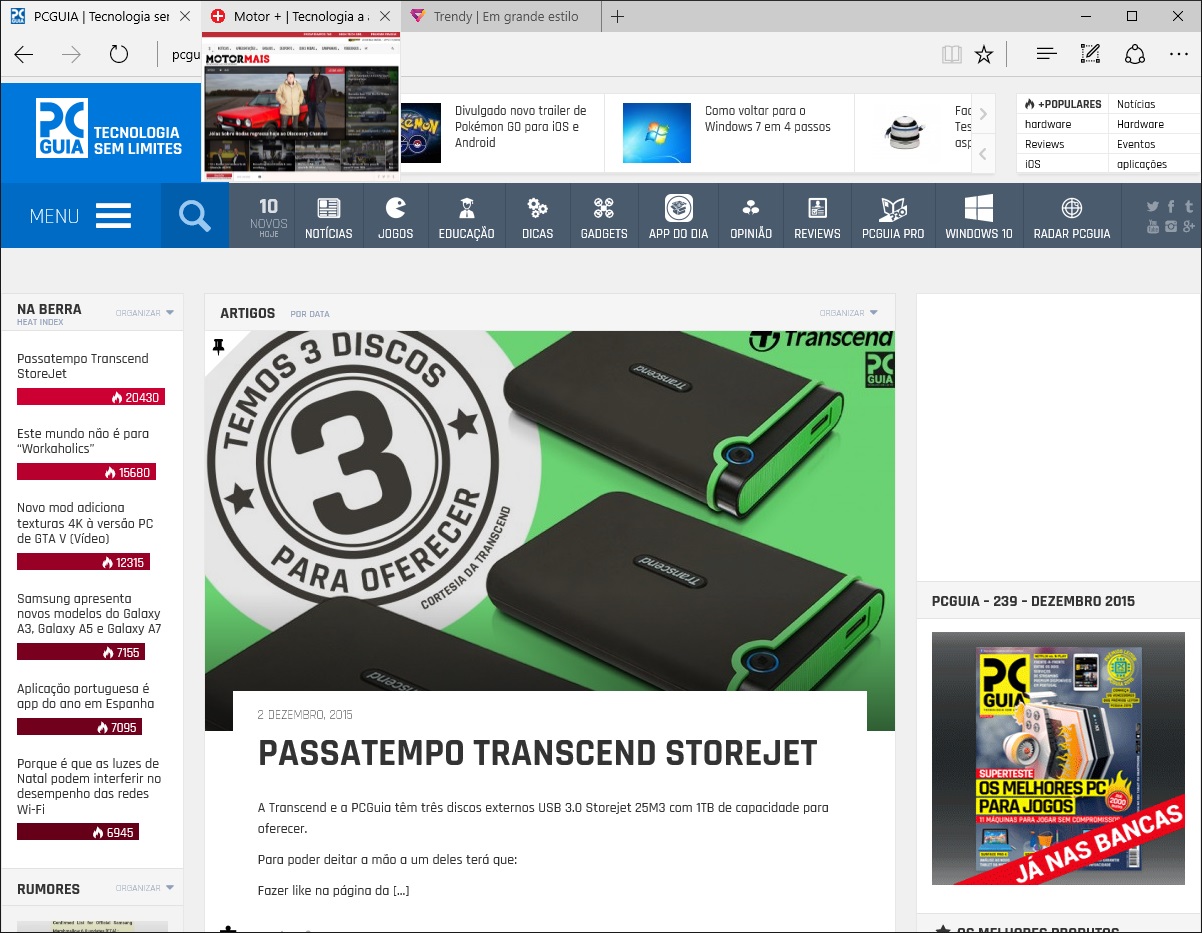
Task: Open the PCGuia magazine cover image
Action: pyautogui.click(x=1058, y=758)
